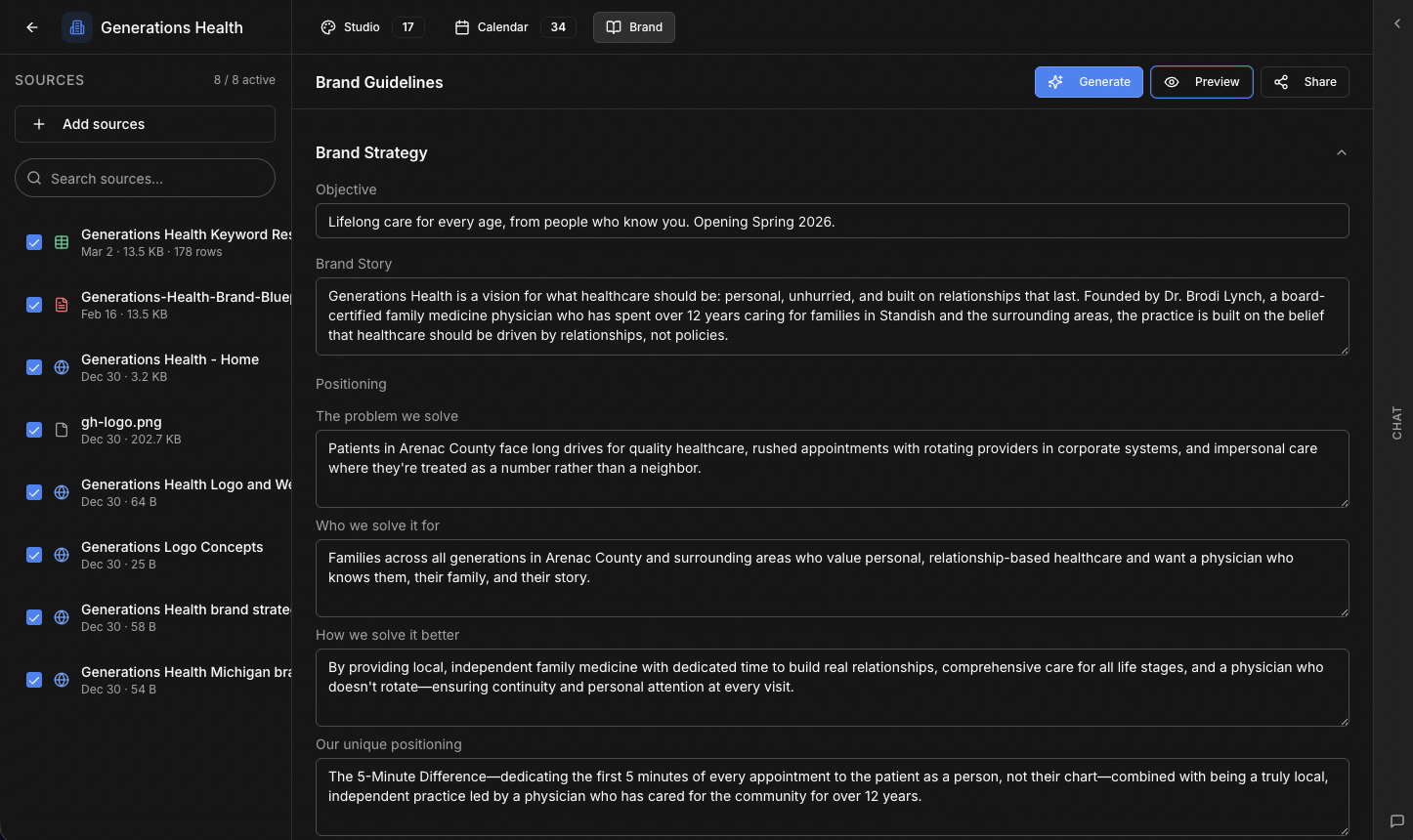Image resolution: width=1413 pixels, height=840 pixels.
Task: Click the Preview button
Action: tap(1202, 82)
